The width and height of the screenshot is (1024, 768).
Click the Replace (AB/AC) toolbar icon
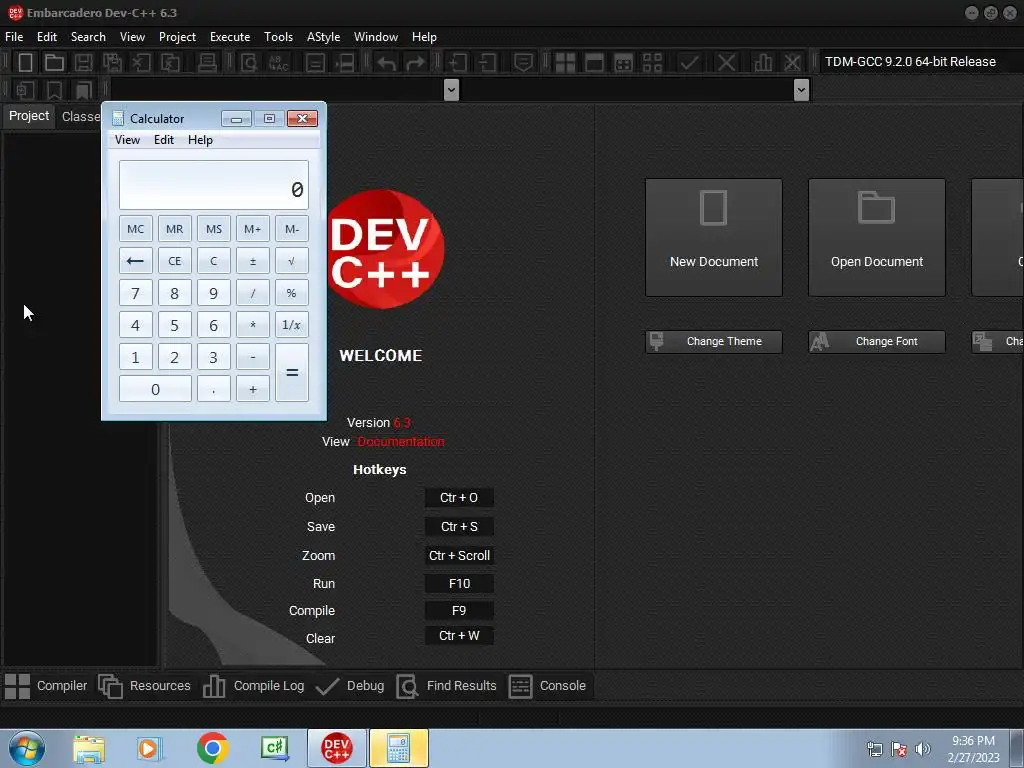[278, 62]
